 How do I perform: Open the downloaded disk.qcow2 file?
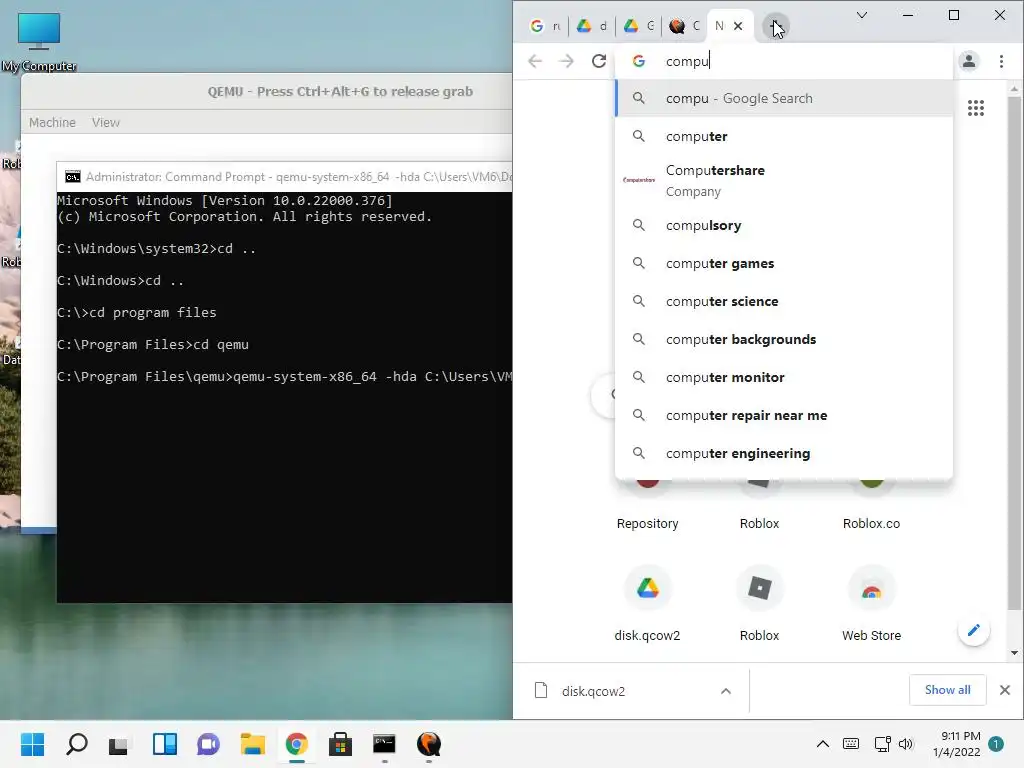[x=591, y=691]
